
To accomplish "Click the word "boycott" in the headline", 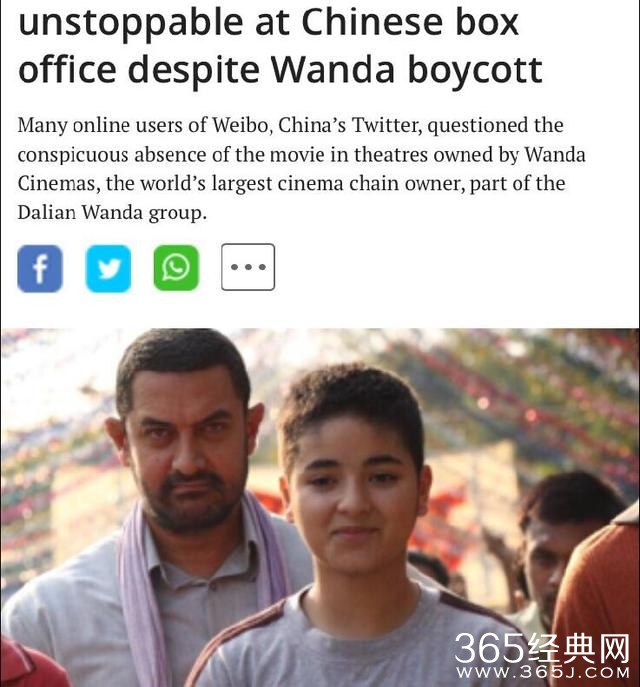I will point(475,70).
